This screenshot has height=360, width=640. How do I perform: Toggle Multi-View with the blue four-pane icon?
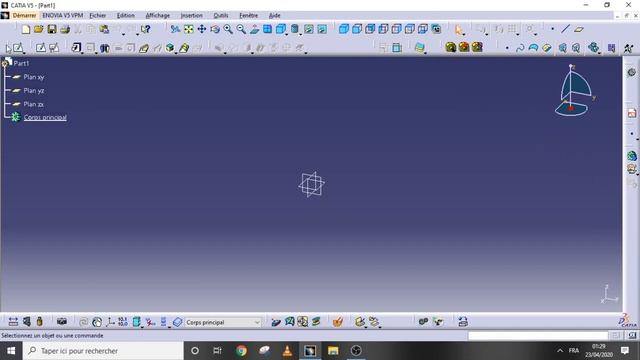[x=267, y=29]
